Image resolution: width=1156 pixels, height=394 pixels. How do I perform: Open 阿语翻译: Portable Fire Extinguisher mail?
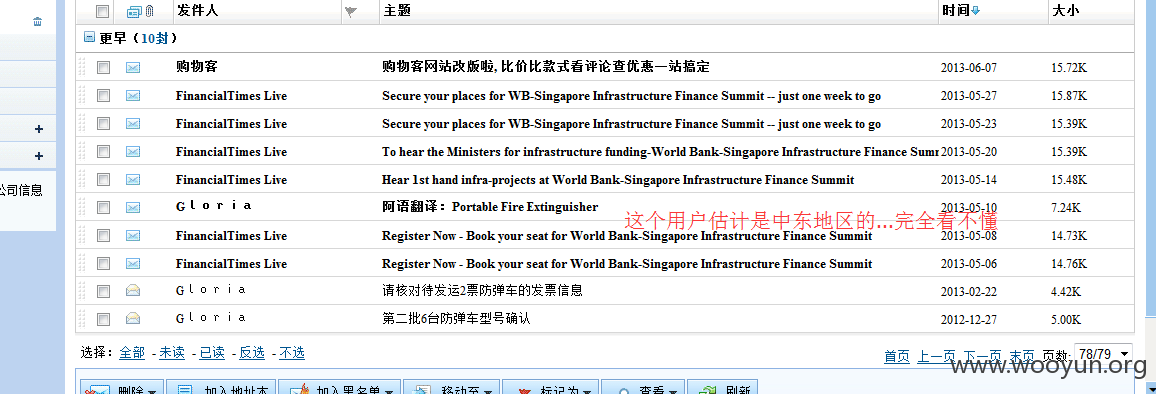click(490, 207)
